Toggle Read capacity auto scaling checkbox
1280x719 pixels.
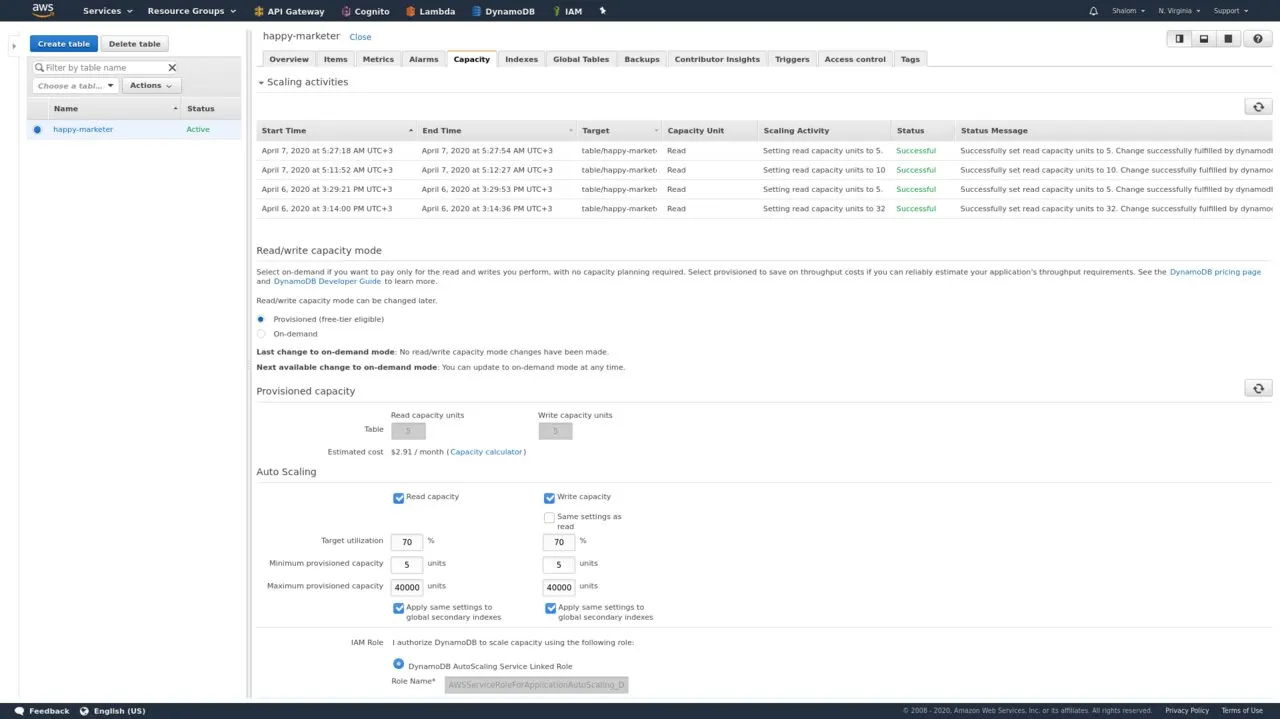[399, 497]
